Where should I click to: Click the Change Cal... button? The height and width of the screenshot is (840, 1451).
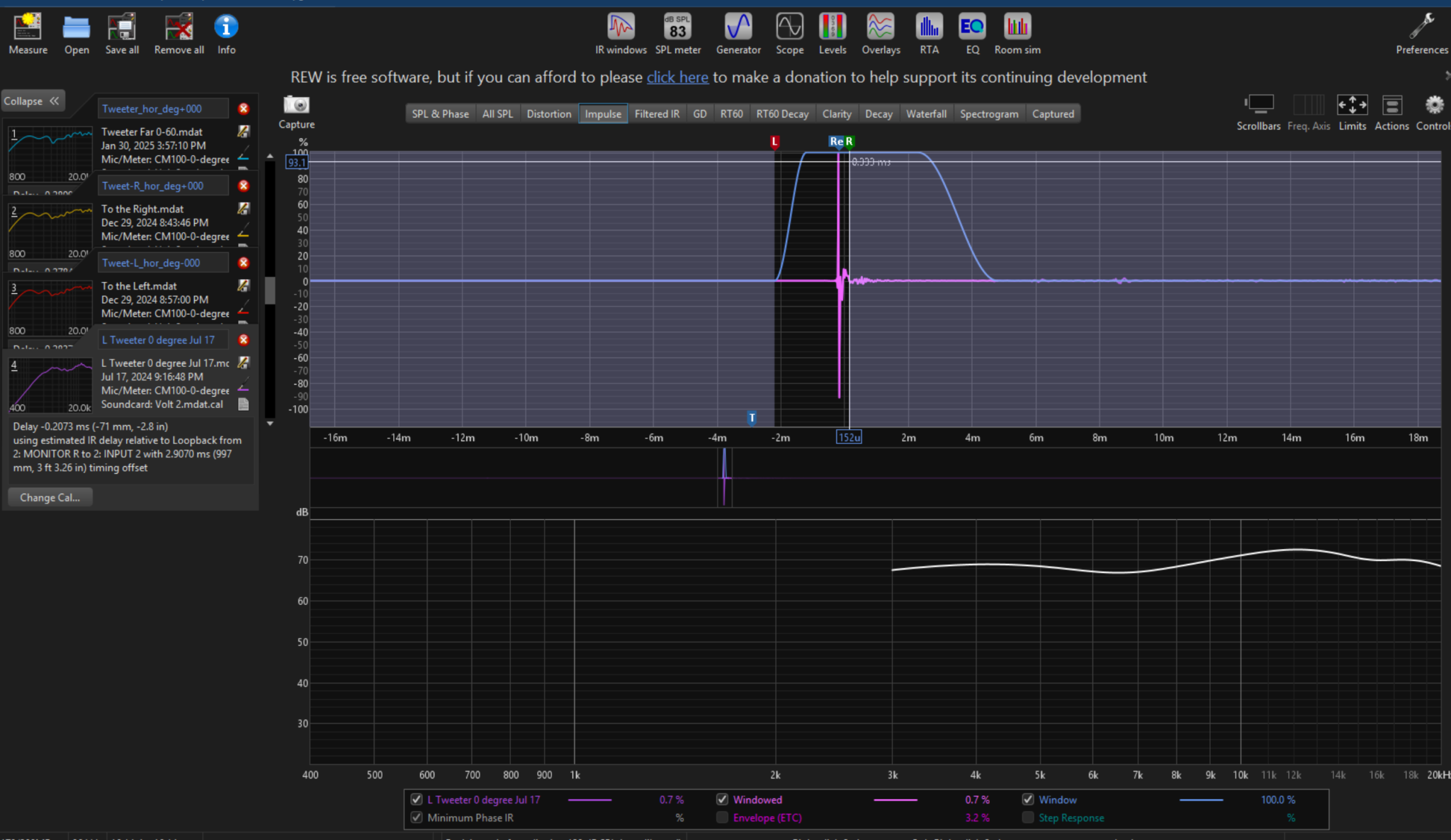click(x=50, y=497)
